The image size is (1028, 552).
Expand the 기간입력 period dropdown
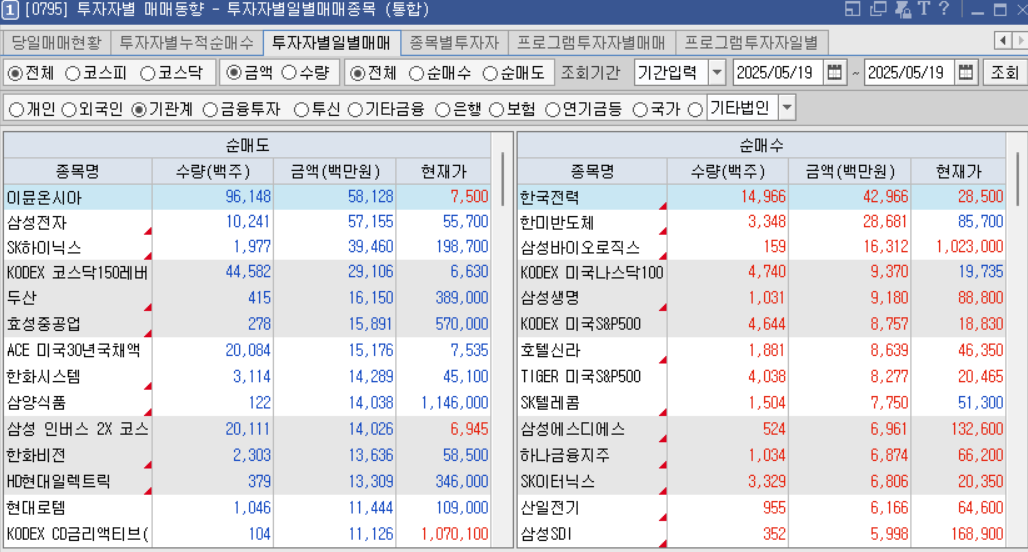coord(717,73)
